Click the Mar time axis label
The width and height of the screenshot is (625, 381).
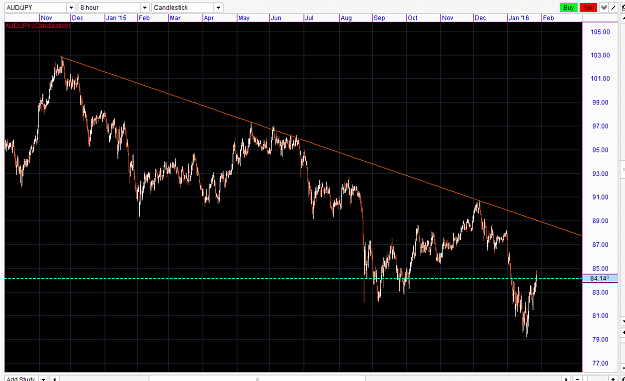(x=175, y=18)
